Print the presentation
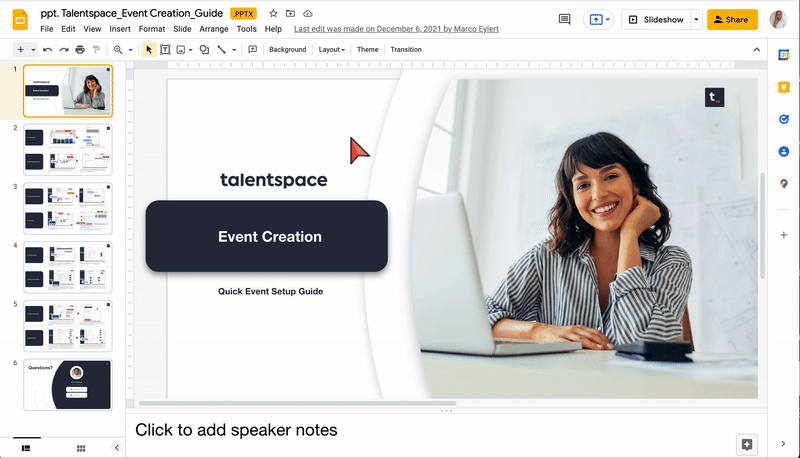 pos(80,49)
